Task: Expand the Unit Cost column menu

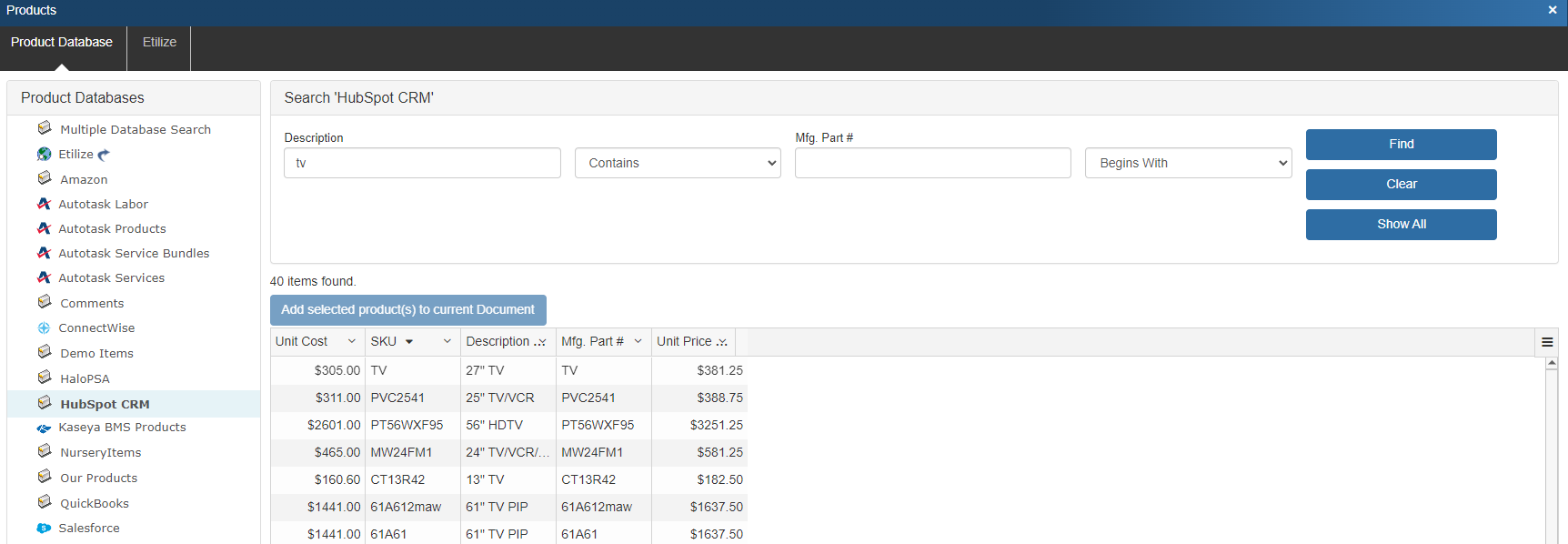Action: coord(352,341)
